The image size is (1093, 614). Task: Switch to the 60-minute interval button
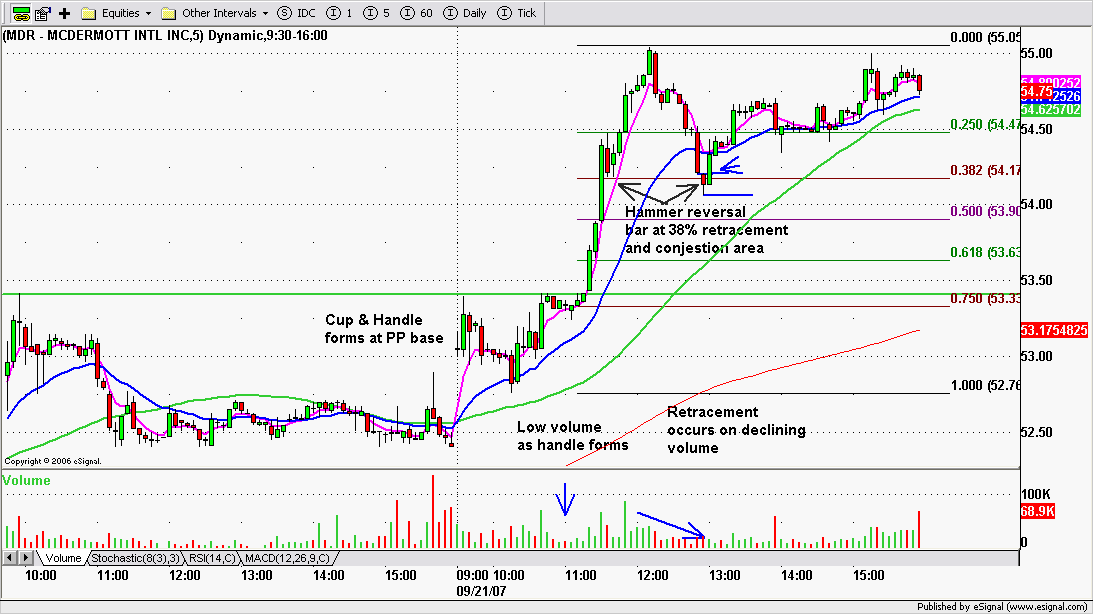pos(417,13)
